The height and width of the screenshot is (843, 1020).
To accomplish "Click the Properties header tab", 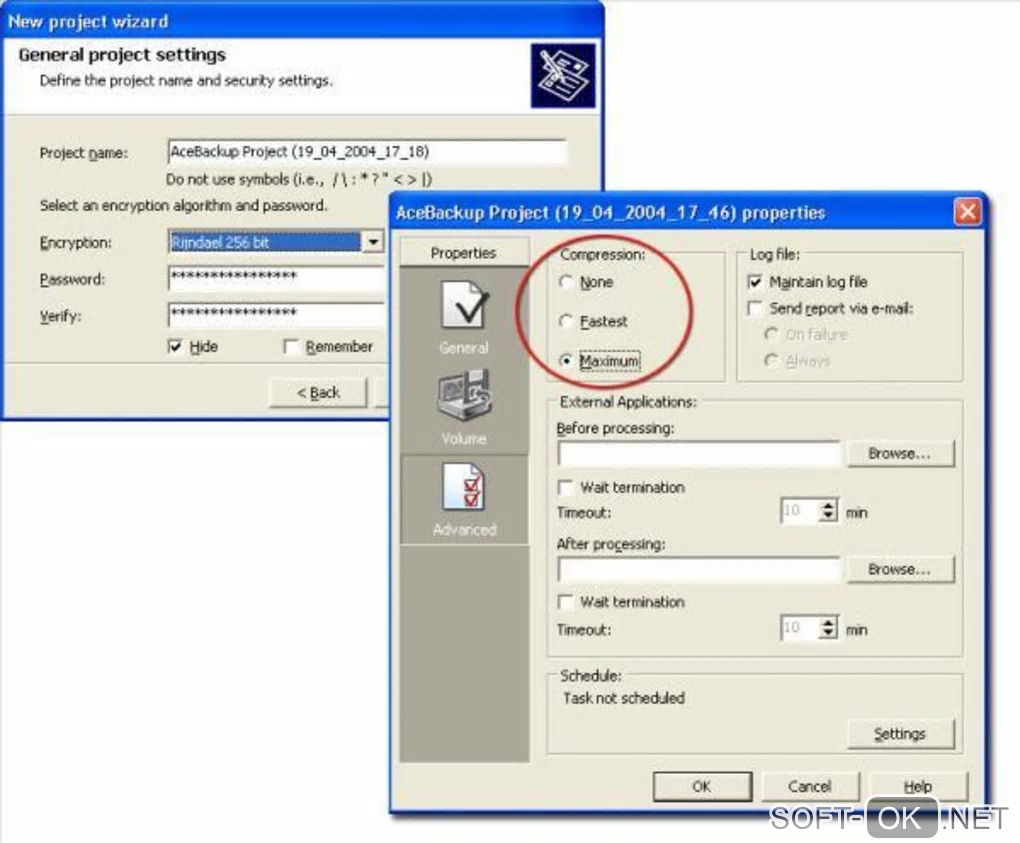I will pos(464,253).
